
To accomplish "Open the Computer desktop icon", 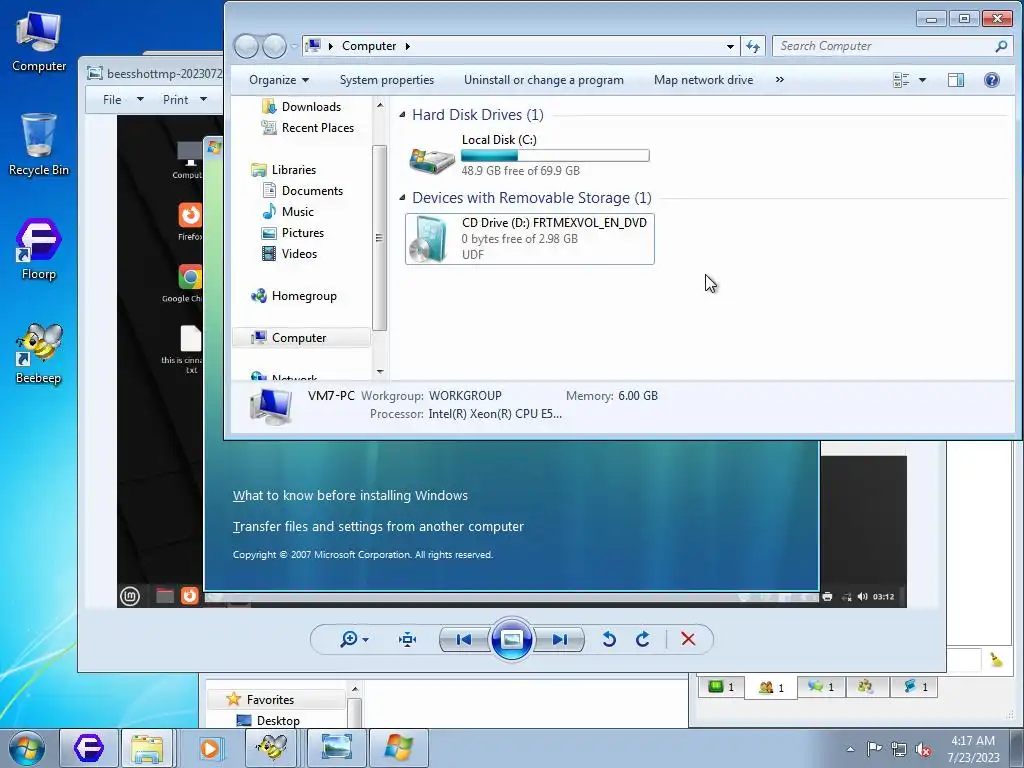I will 39,42.
